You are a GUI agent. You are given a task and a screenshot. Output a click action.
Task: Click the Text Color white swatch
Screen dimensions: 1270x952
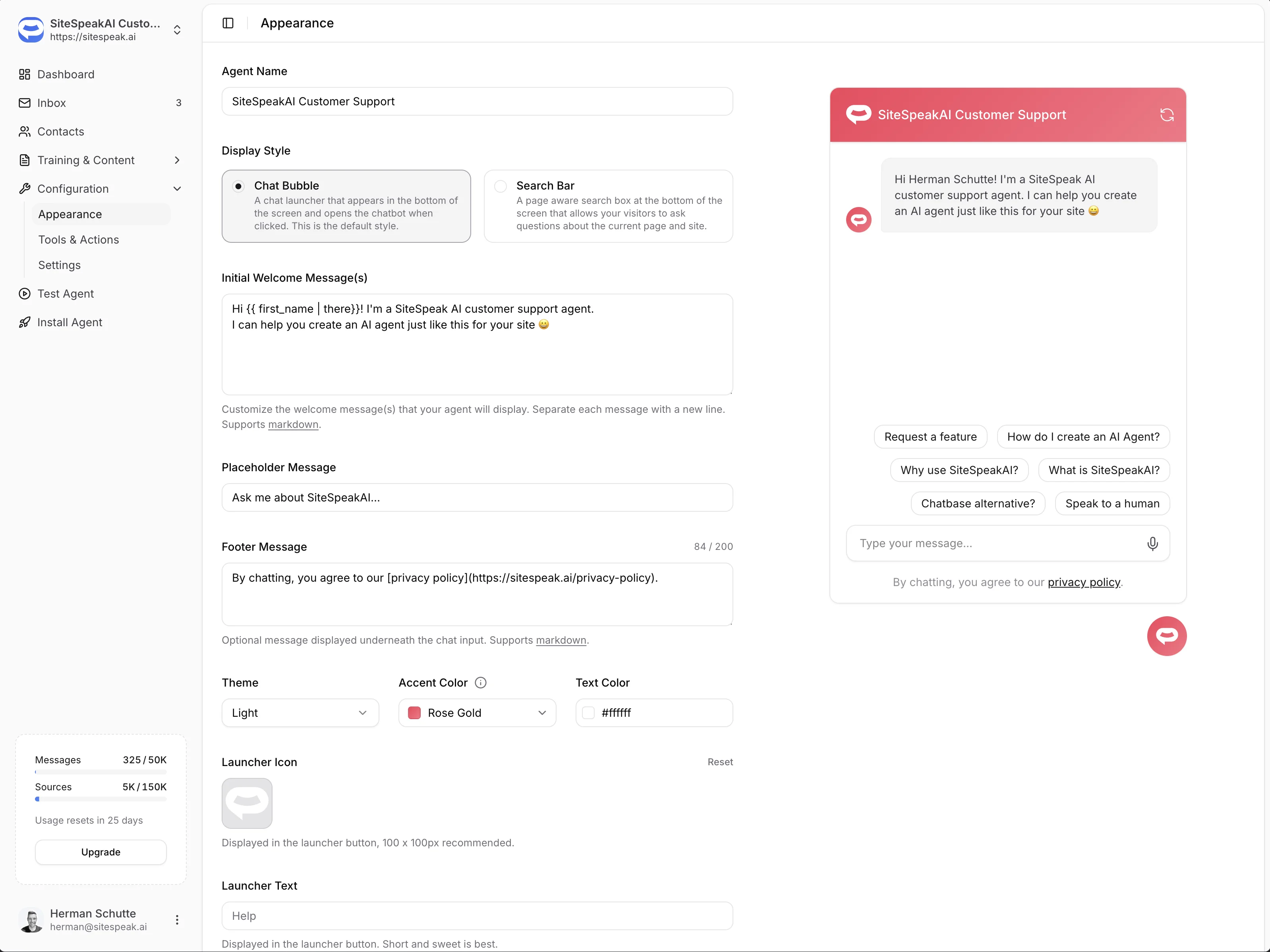[588, 712]
